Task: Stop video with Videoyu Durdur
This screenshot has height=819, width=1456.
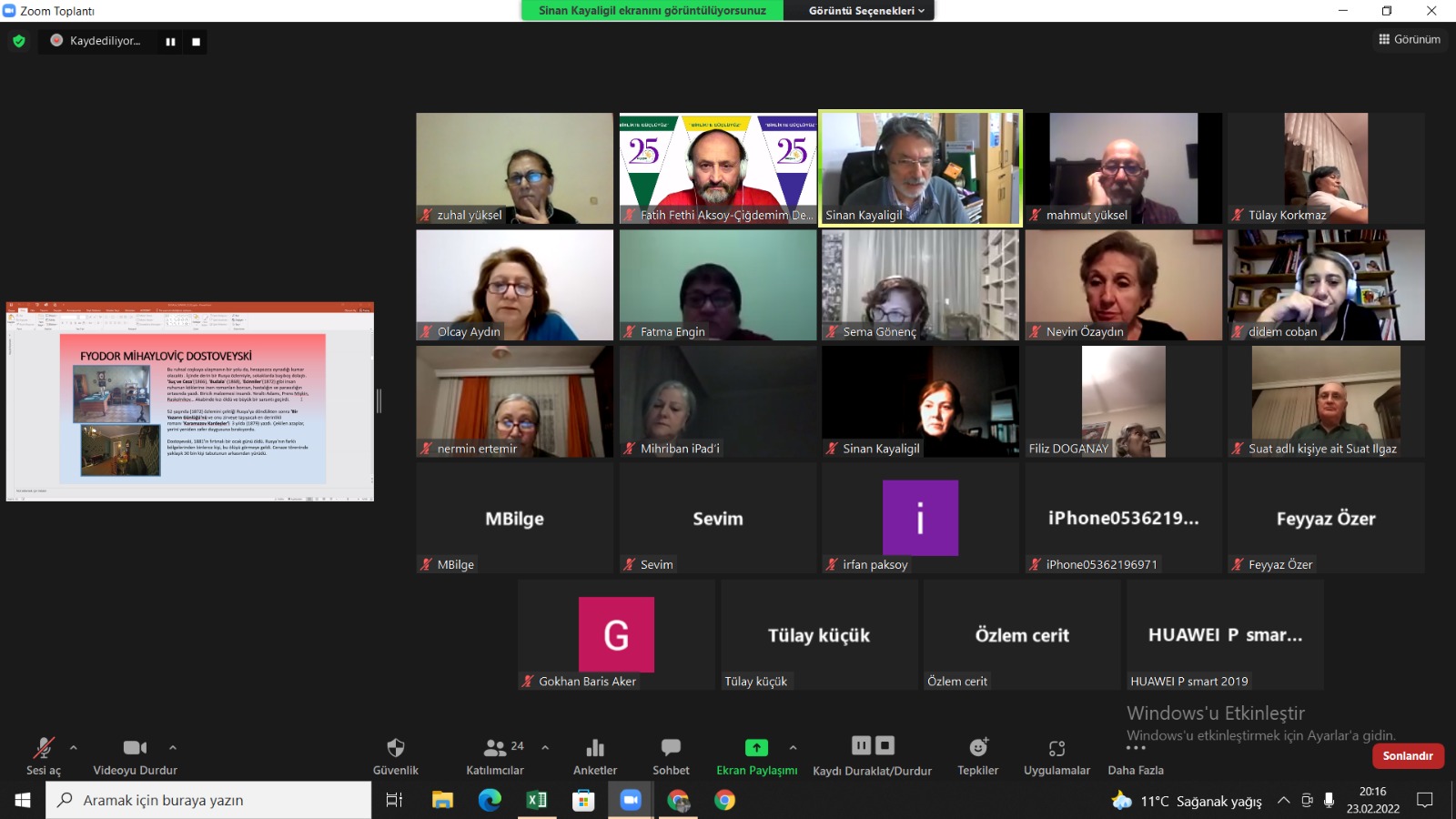Action: click(135, 756)
